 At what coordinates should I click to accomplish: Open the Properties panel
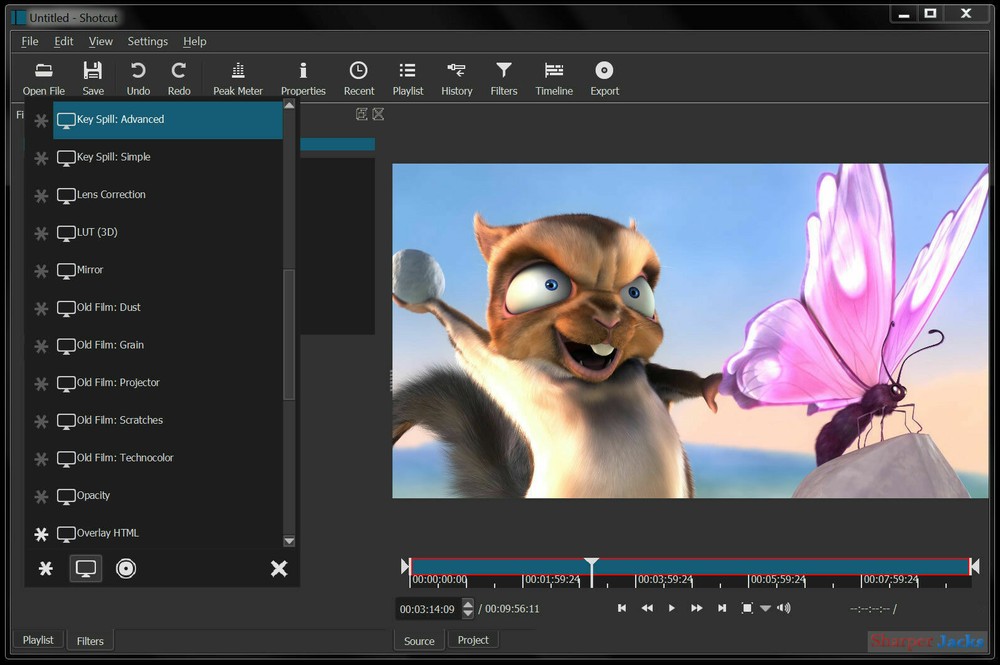303,75
